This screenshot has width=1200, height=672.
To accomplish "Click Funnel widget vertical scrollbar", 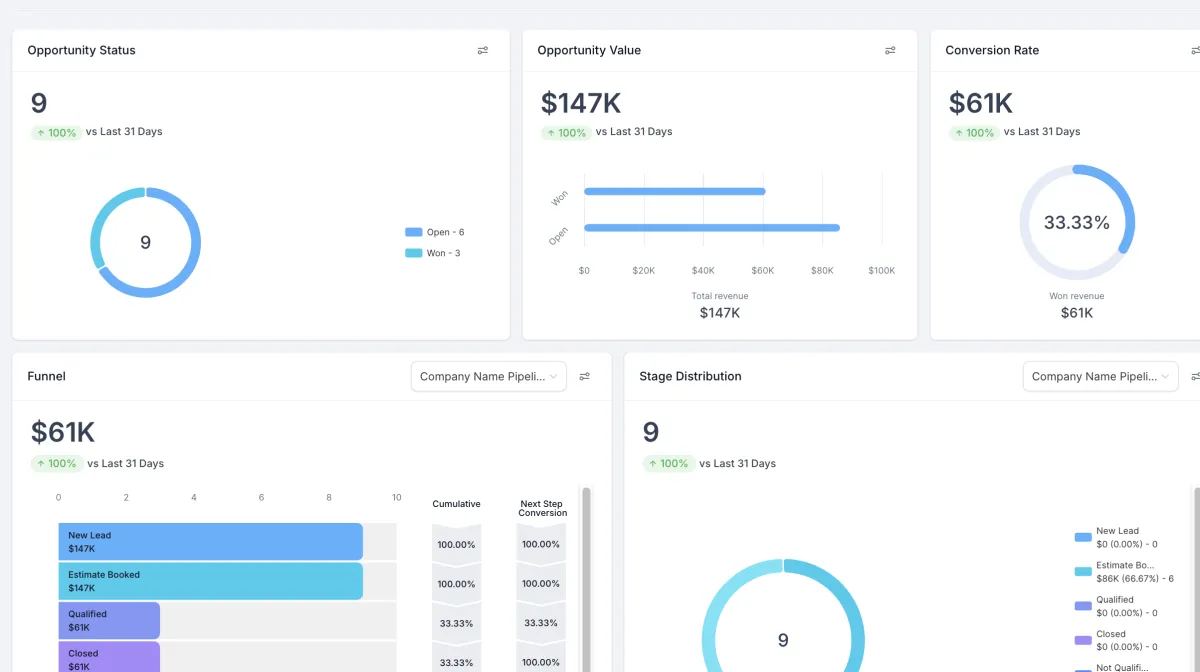I will click(x=587, y=579).
